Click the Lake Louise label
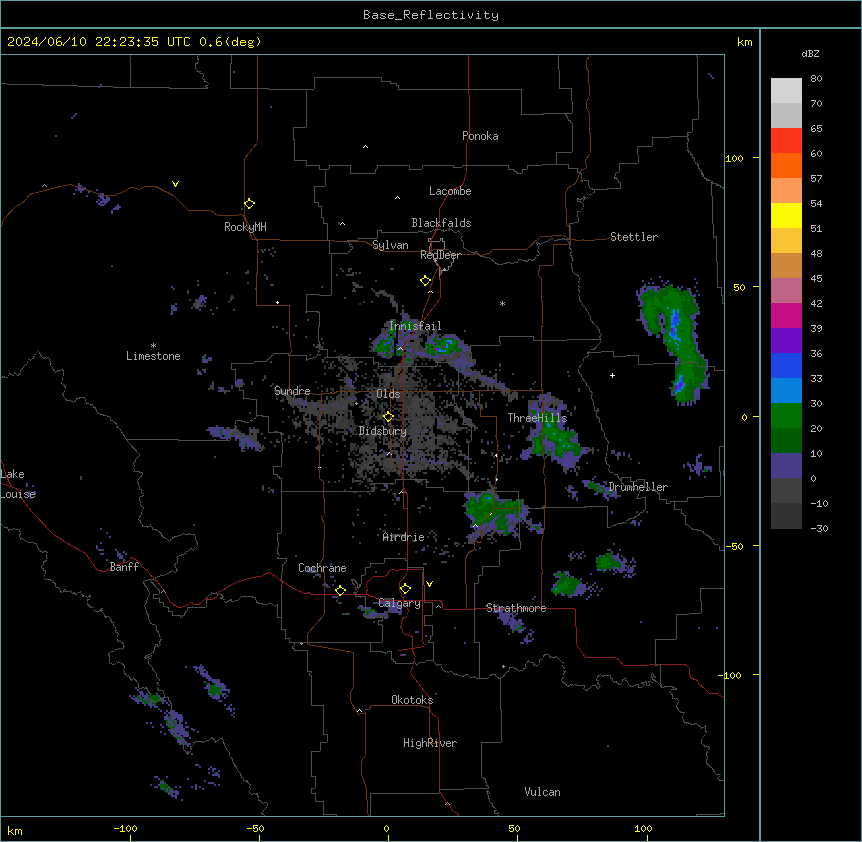 coord(18,484)
